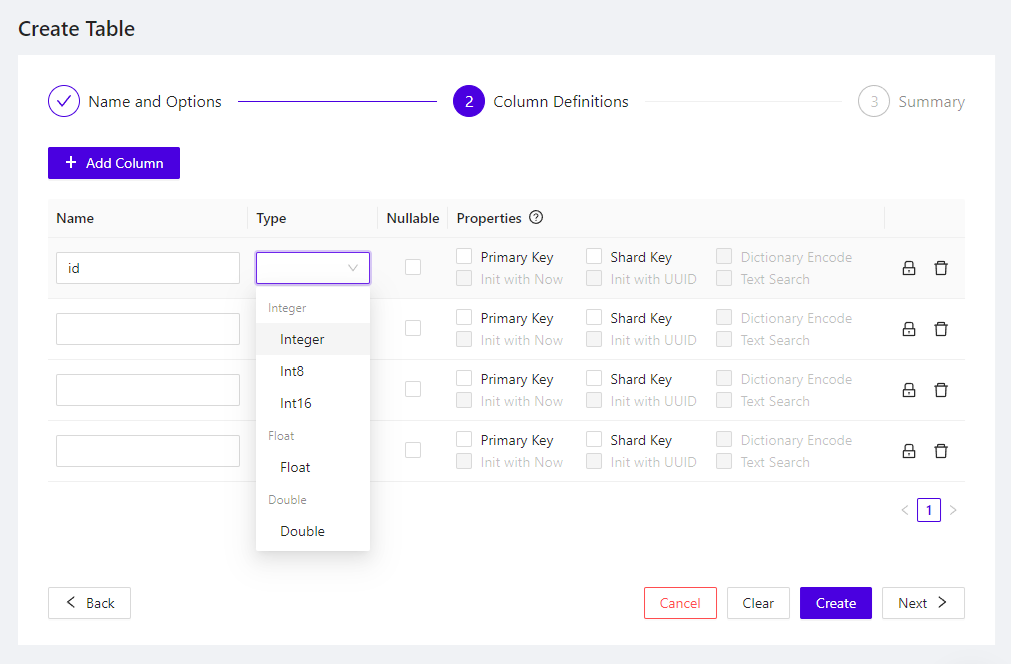
Task: Click the id name input field
Action: pyautogui.click(x=148, y=267)
